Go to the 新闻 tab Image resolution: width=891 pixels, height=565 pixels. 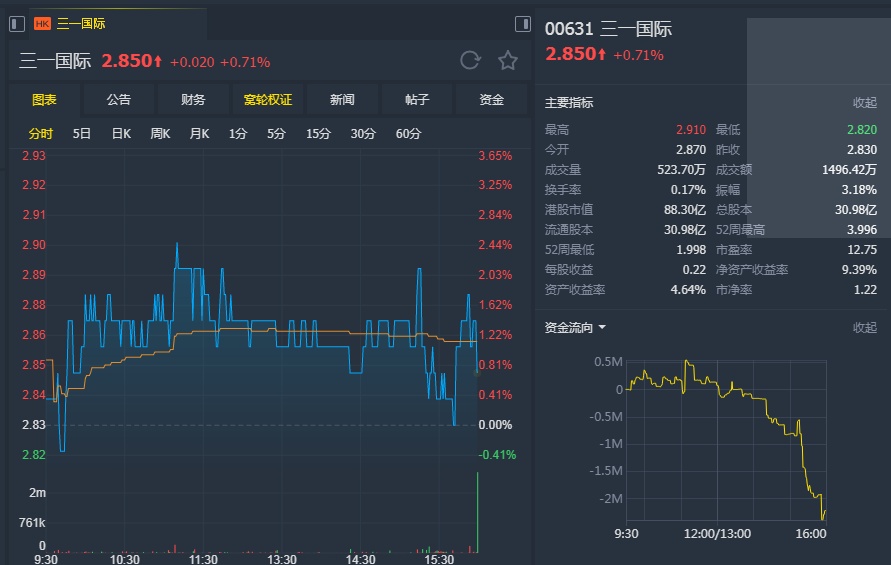pyautogui.click(x=342, y=100)
